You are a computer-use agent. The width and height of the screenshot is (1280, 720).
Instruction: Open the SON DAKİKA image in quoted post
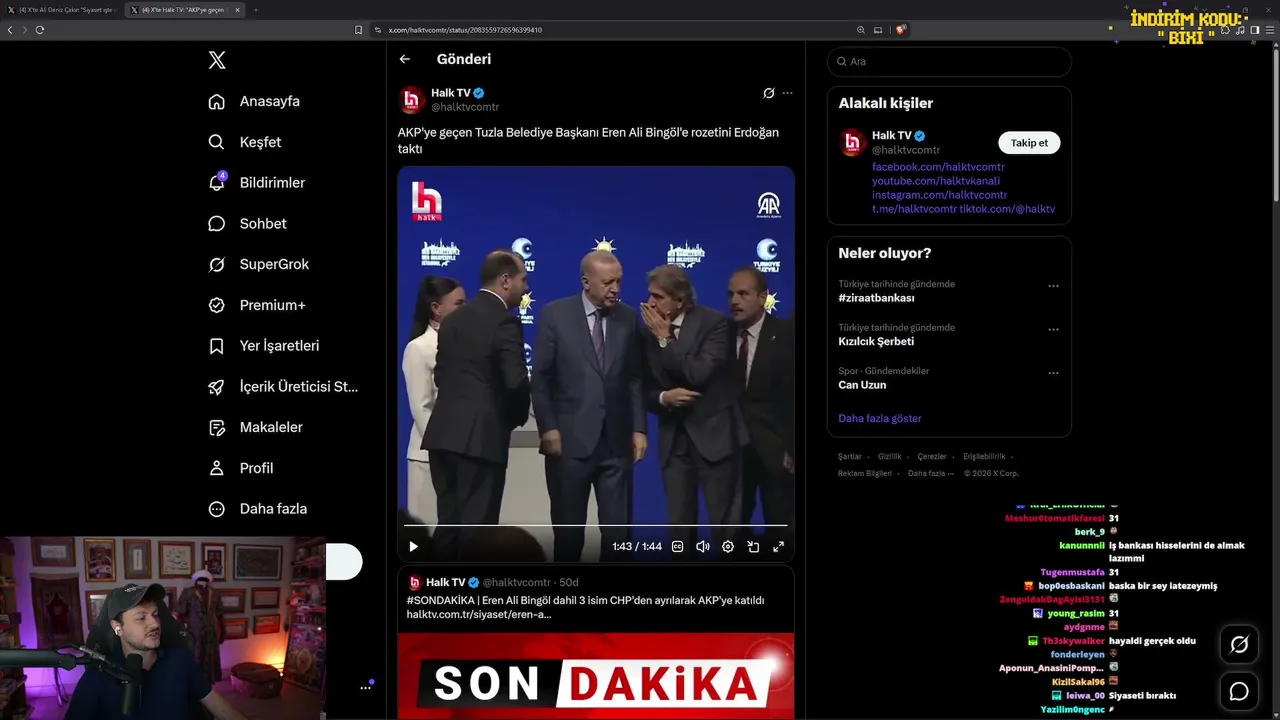(x=596, y=676)
